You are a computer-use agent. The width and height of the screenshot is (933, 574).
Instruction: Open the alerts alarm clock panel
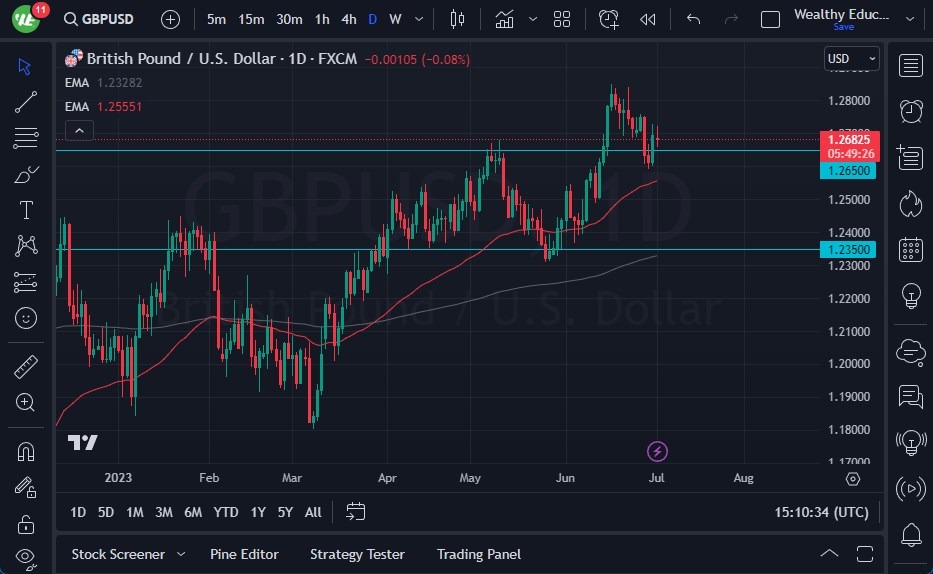coord(910,111)
